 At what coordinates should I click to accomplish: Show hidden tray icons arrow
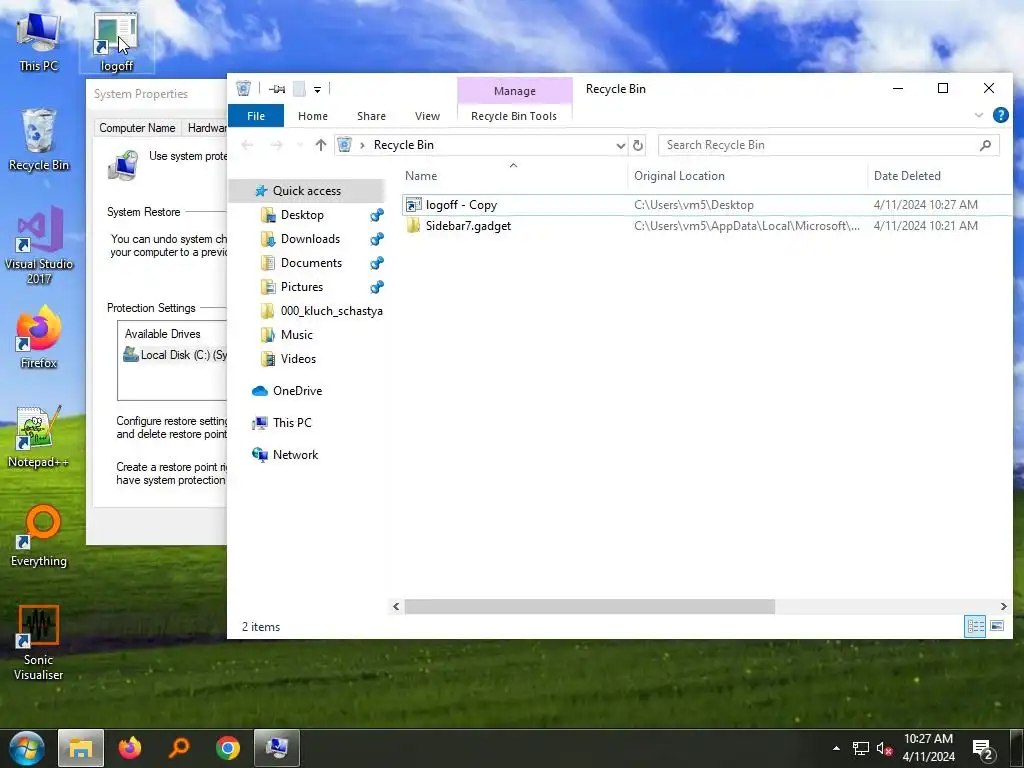click(836, 748)
